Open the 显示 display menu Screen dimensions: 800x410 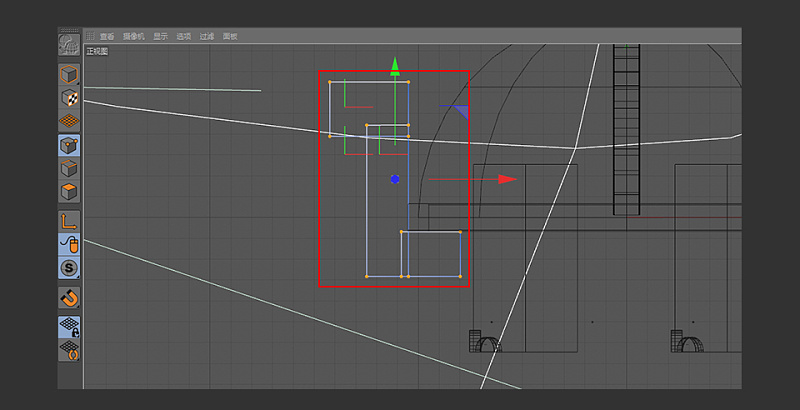[x=160, y=36]
